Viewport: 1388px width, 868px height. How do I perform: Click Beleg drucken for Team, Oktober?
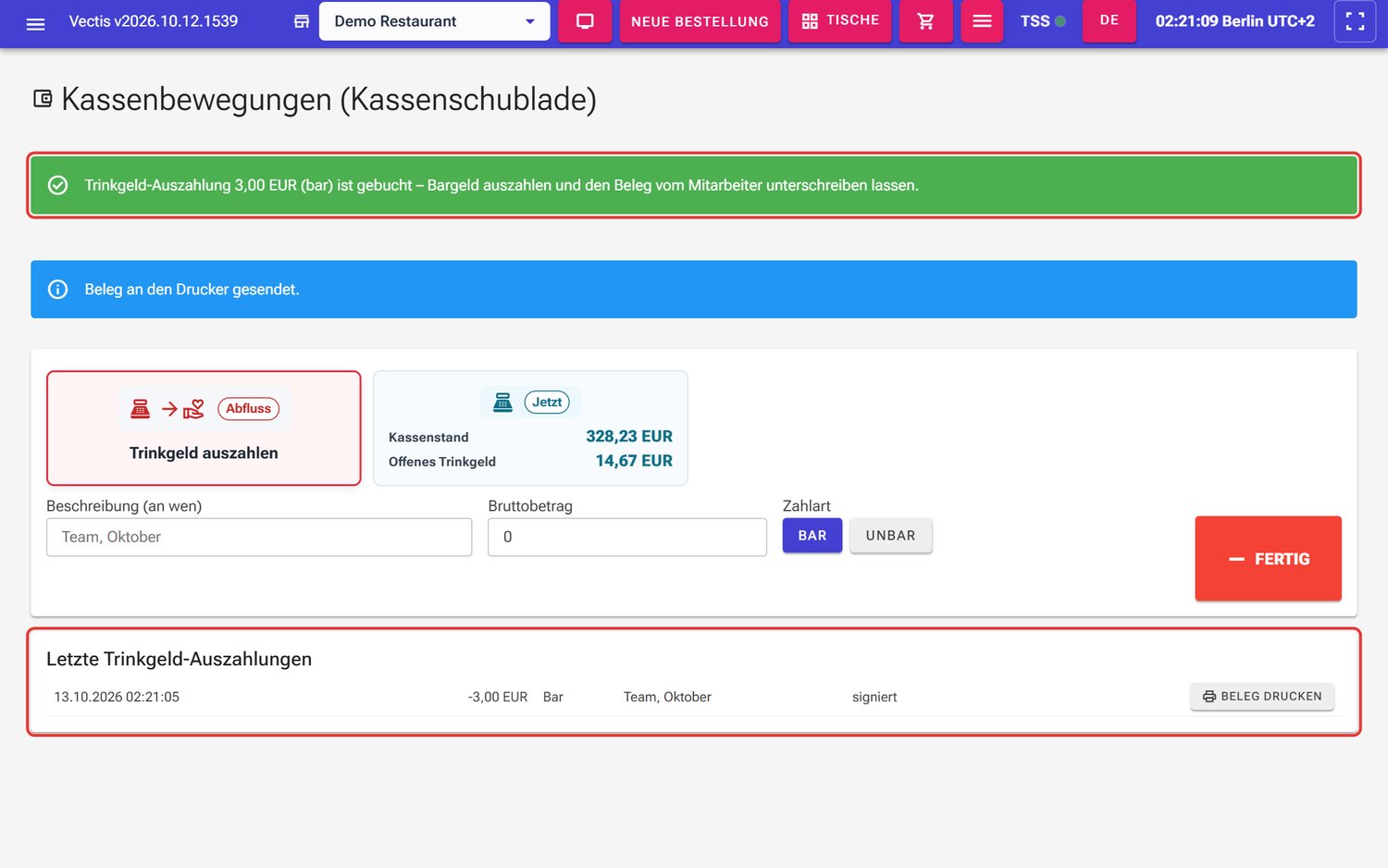[x=1262, y=697]
